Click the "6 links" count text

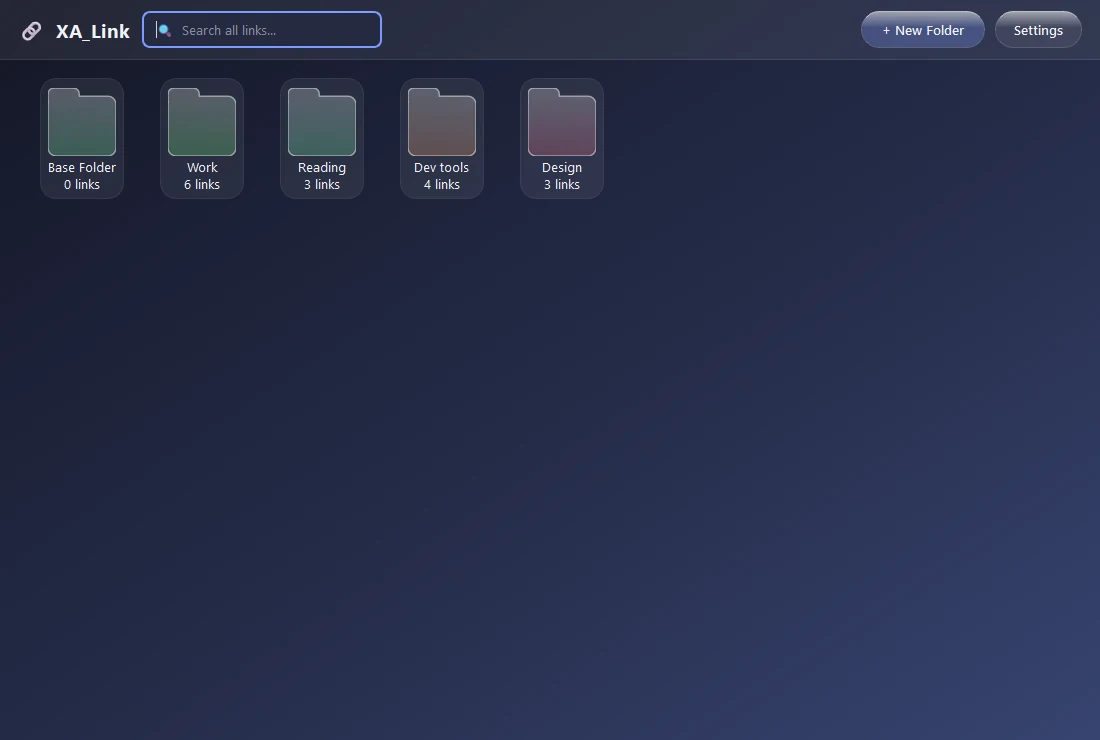coord(202,184)
